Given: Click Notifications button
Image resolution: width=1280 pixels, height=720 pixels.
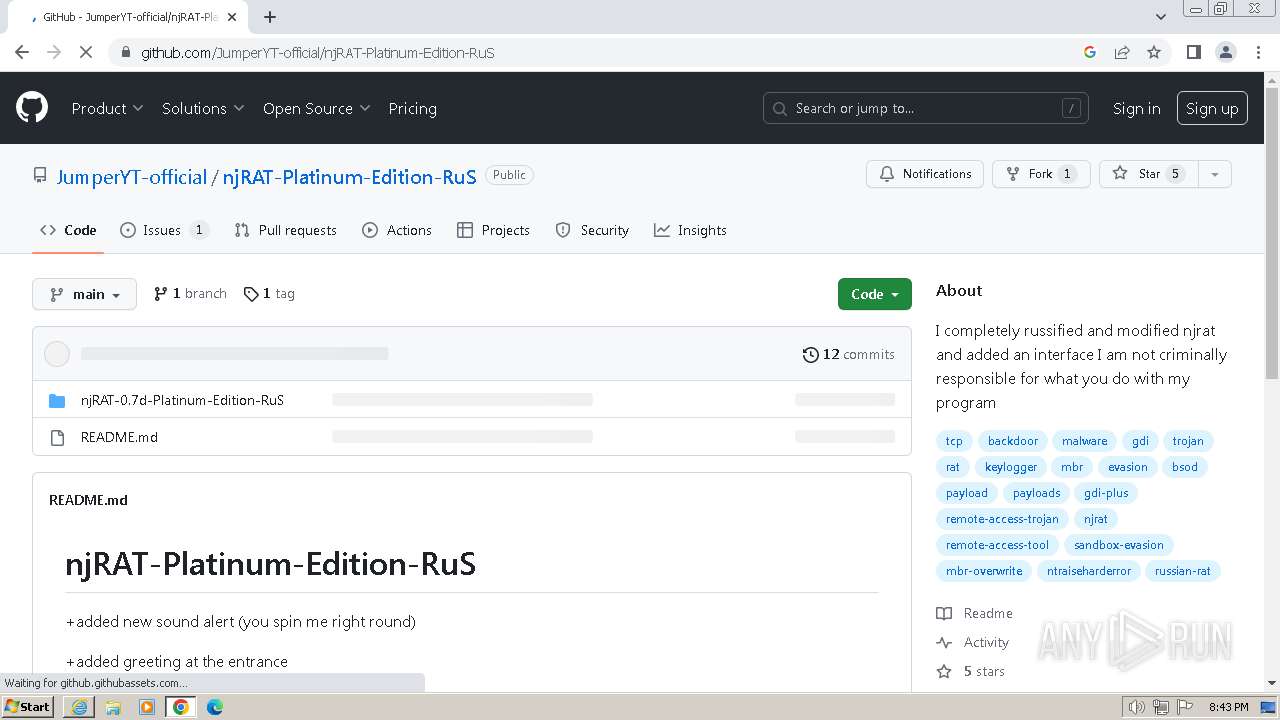Looking at the screenshot, I should pyautogui.click(x=925, y=174).
